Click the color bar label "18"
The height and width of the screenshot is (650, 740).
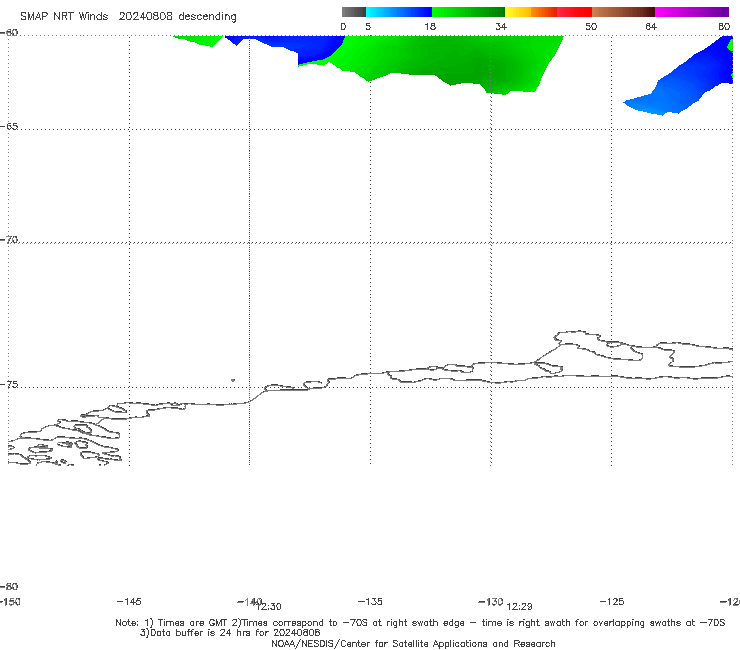point(430,26)
